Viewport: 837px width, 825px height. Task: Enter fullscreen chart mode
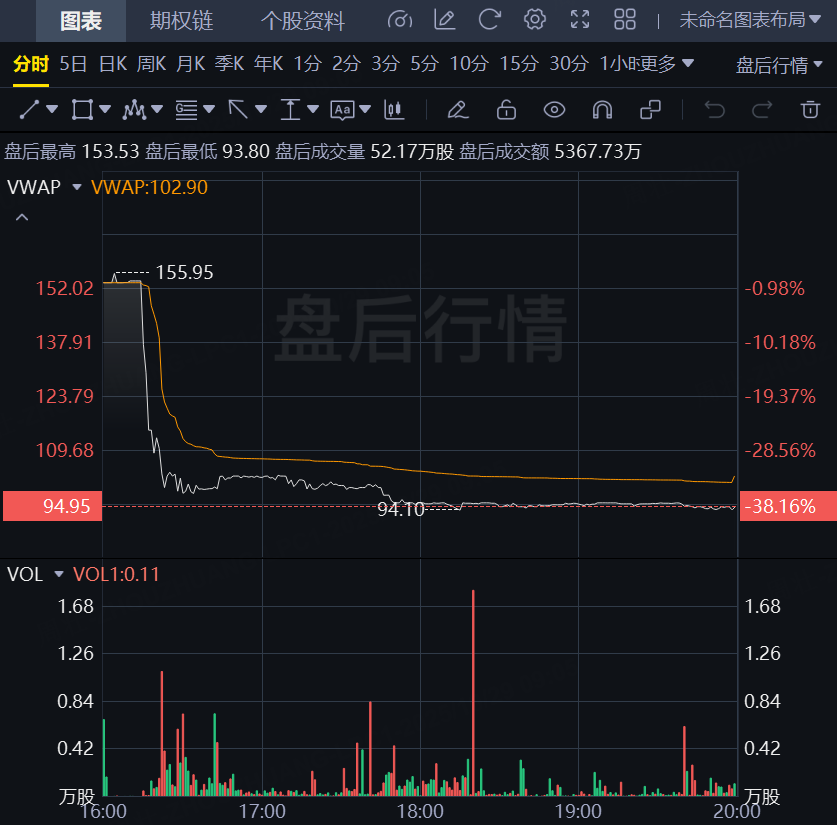(579, 19)
